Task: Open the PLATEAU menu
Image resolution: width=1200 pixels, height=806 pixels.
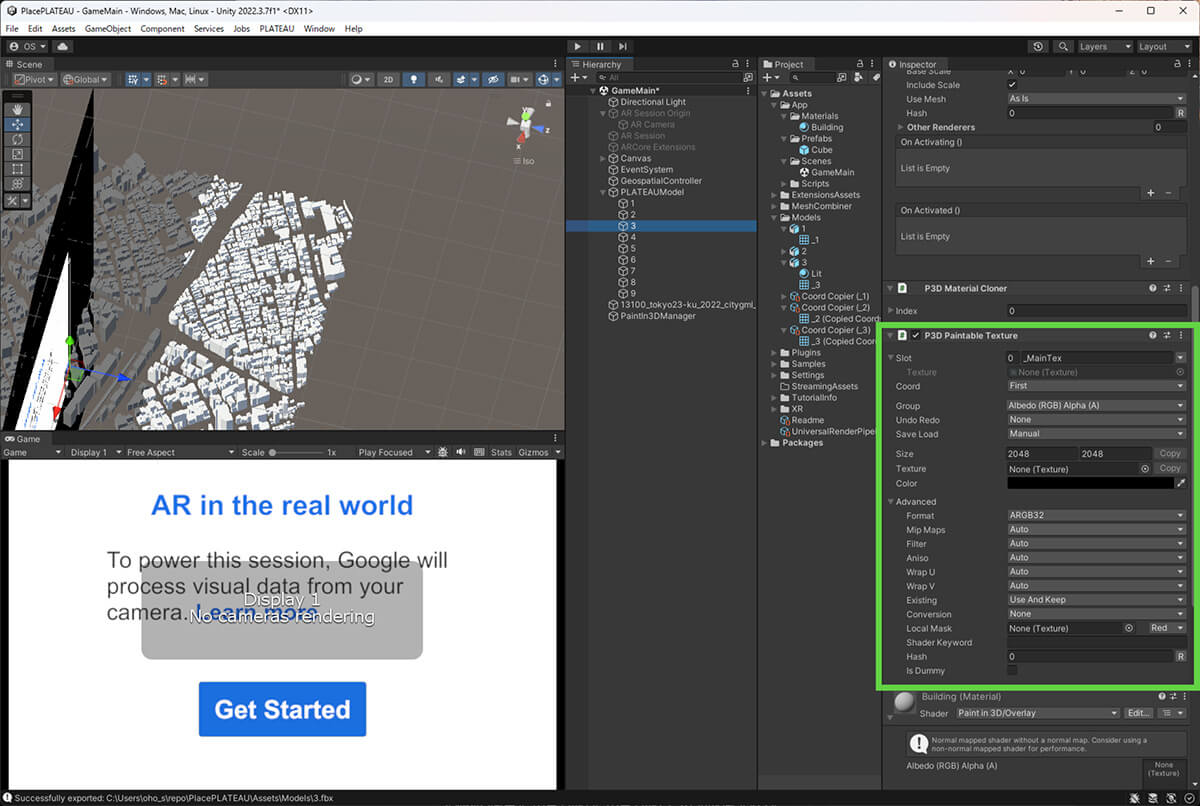Action: click(x=277, y=29)
